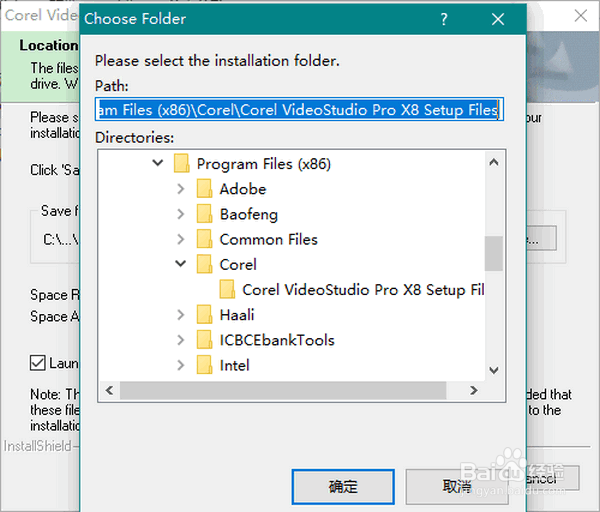Click the ICBCEbankTools folder icon
This screenshot has height=512, width=600.
pos(205,340)
